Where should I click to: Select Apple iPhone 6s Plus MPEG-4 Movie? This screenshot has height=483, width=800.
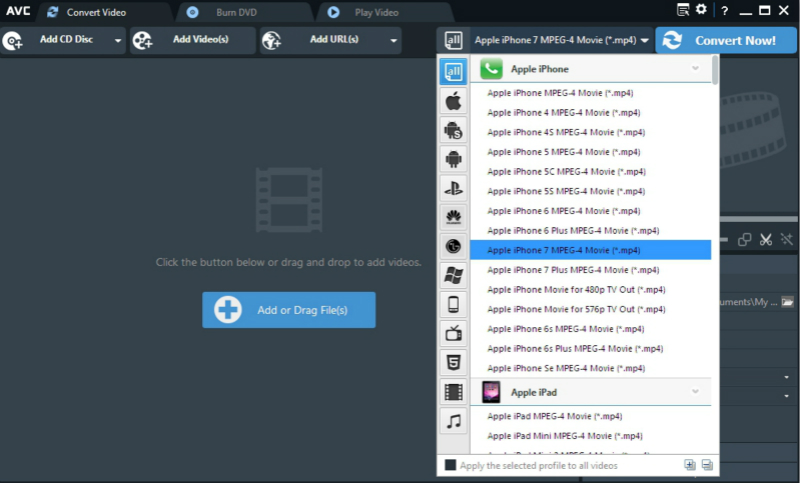[590, 348]
